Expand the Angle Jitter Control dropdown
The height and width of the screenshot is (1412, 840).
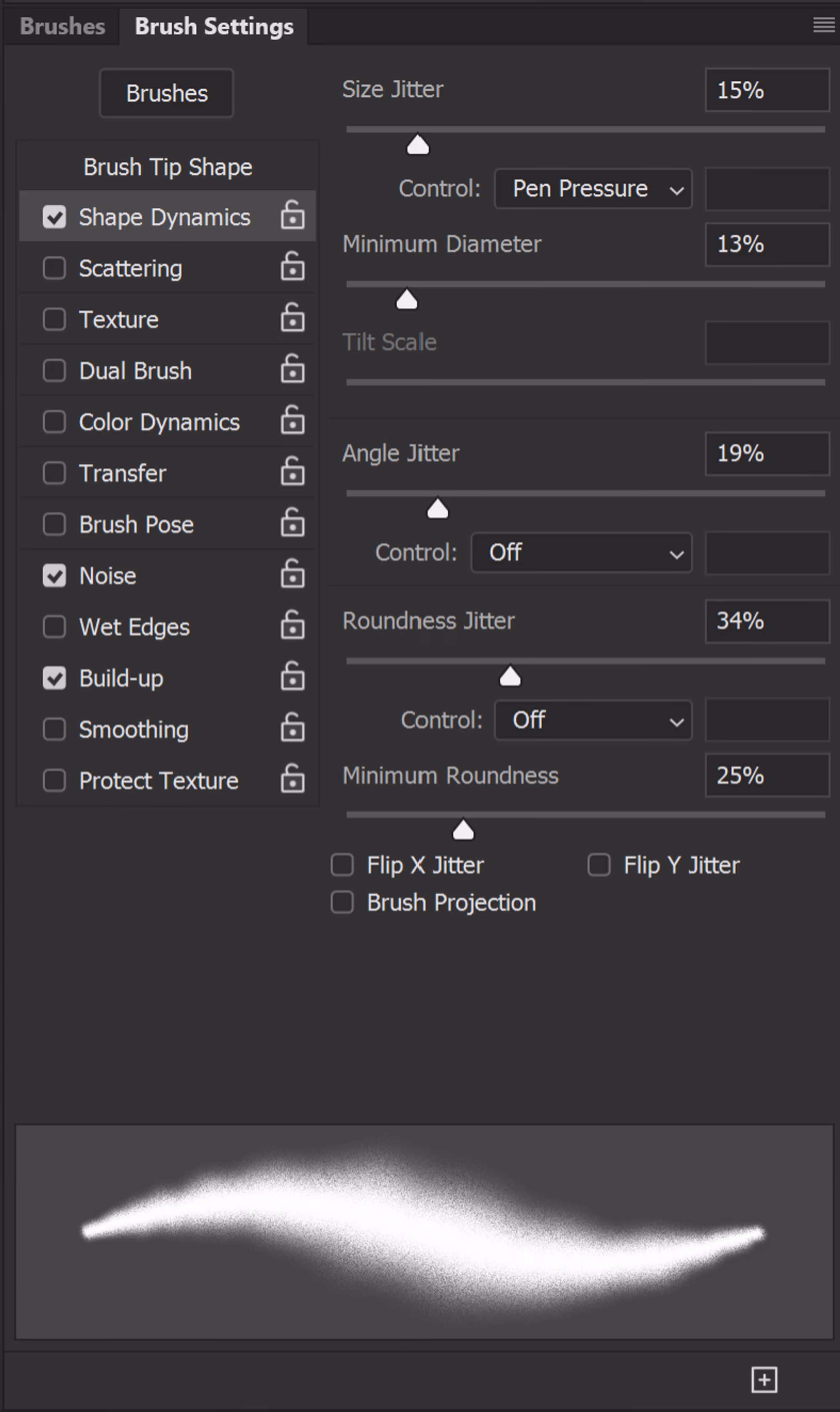point(581,553)
